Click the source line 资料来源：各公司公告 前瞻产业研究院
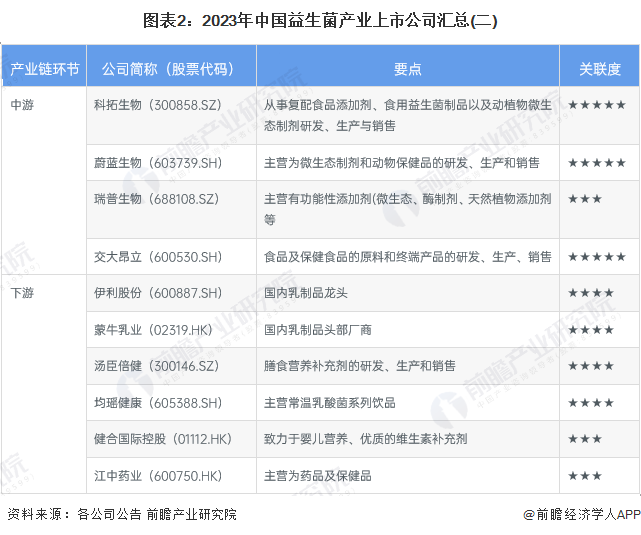Screen dimensions: 641x535 coord(122,514)
